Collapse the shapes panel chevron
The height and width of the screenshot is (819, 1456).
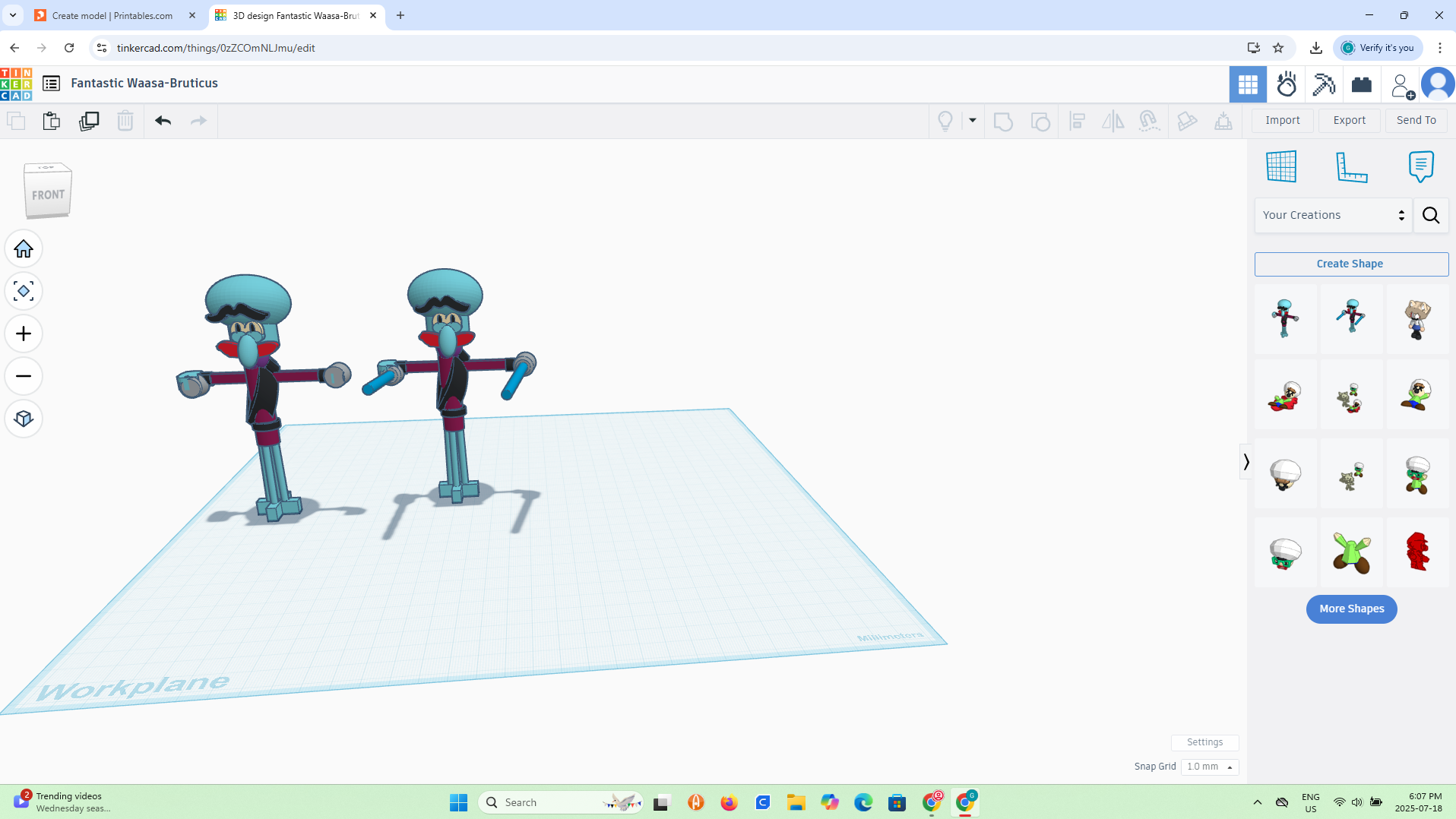(x=1246, y=462)
